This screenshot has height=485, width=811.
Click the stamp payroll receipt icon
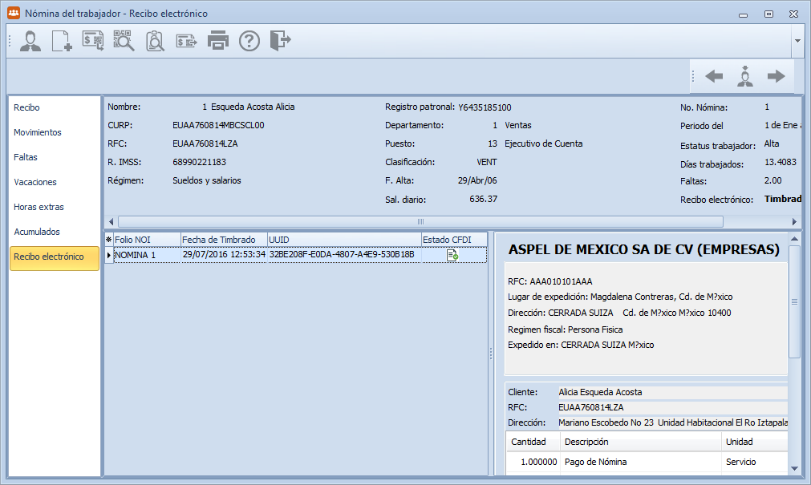[x=93, y=41]
